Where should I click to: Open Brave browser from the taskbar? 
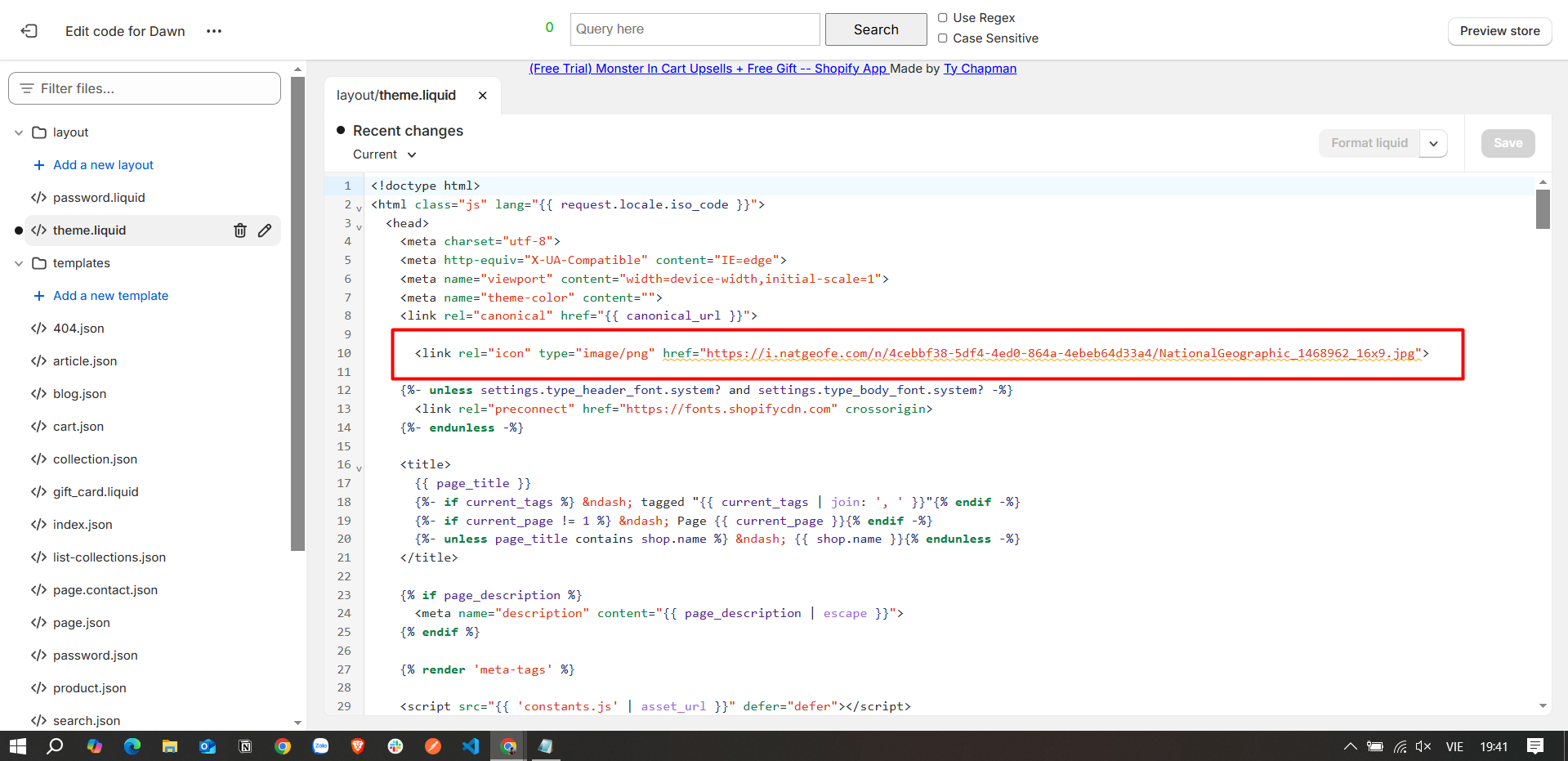pos(358,746)
